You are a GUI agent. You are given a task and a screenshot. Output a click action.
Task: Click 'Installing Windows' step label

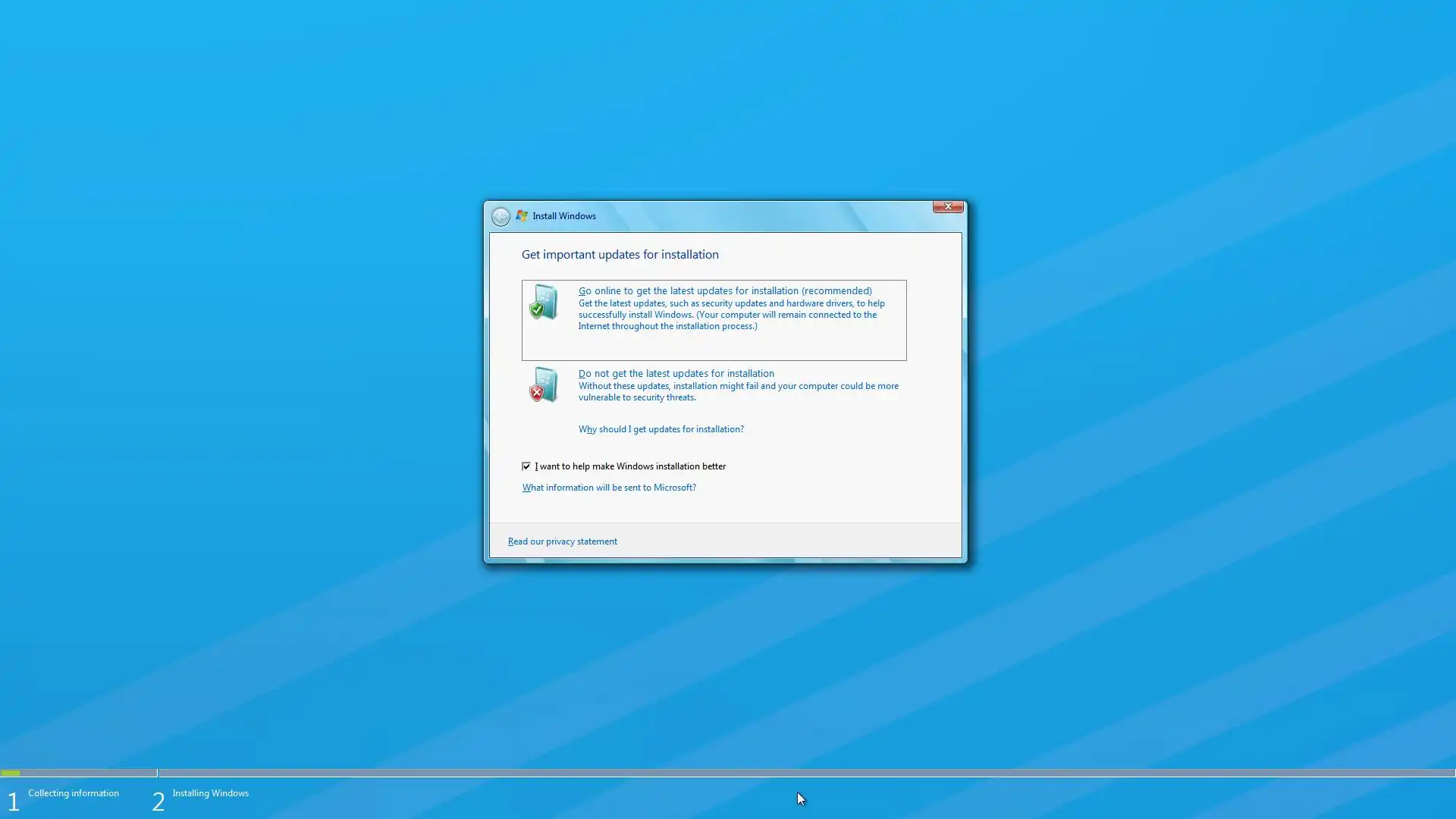click(210, 793)
